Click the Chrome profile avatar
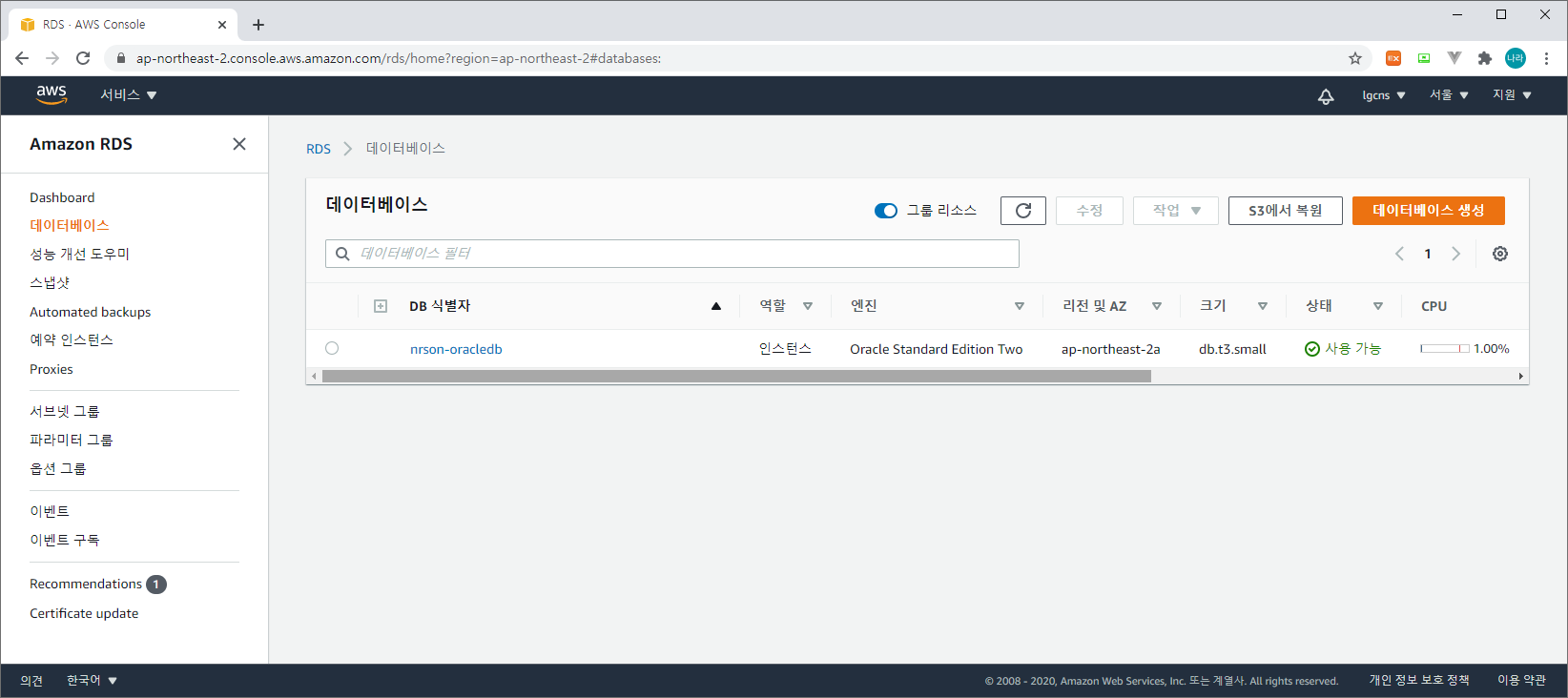 tap(1516, 58)
